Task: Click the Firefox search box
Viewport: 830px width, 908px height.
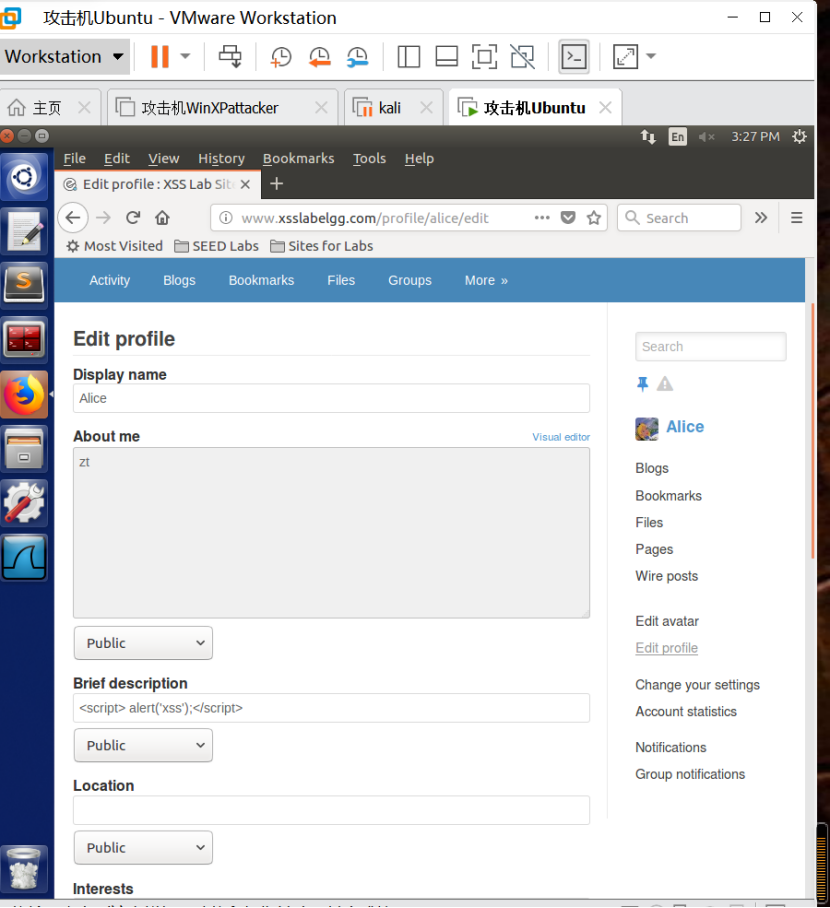Action: point(679,218)
